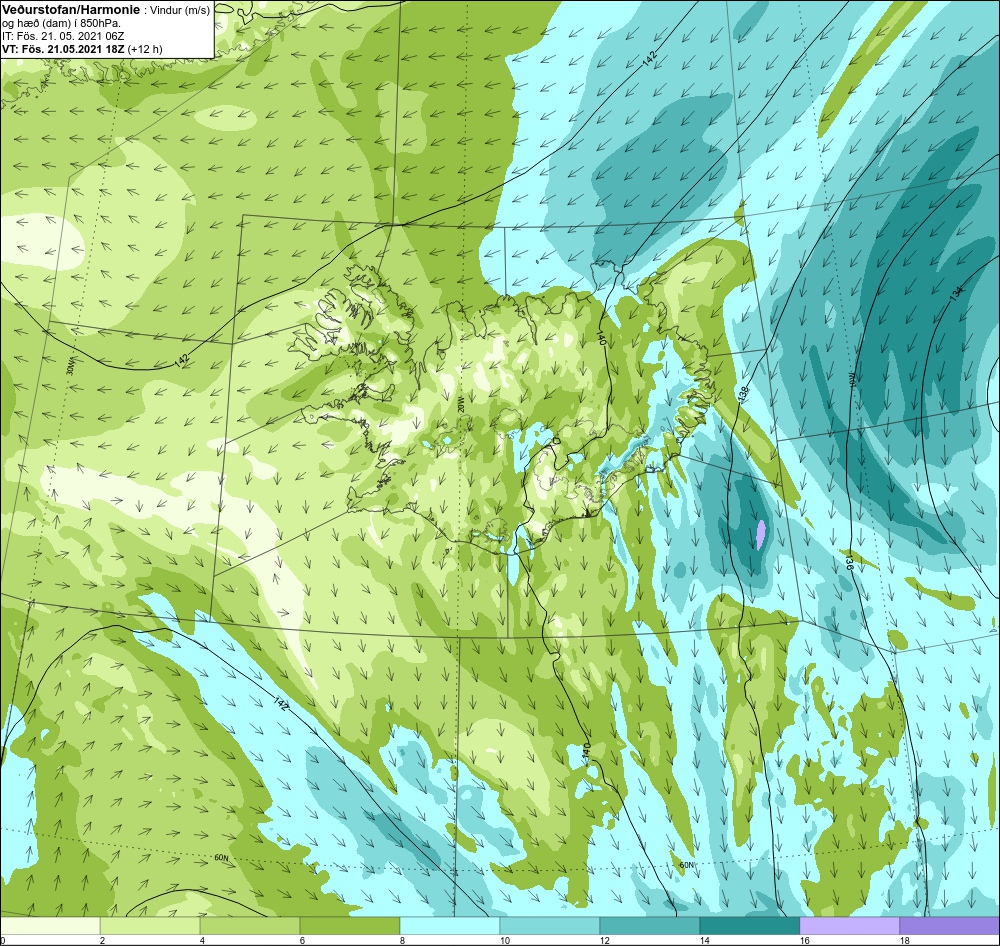1000x946 pixels.
Task: Click the 8–10 m/s light cyan swatch
Action: click(x=450, y=926)
